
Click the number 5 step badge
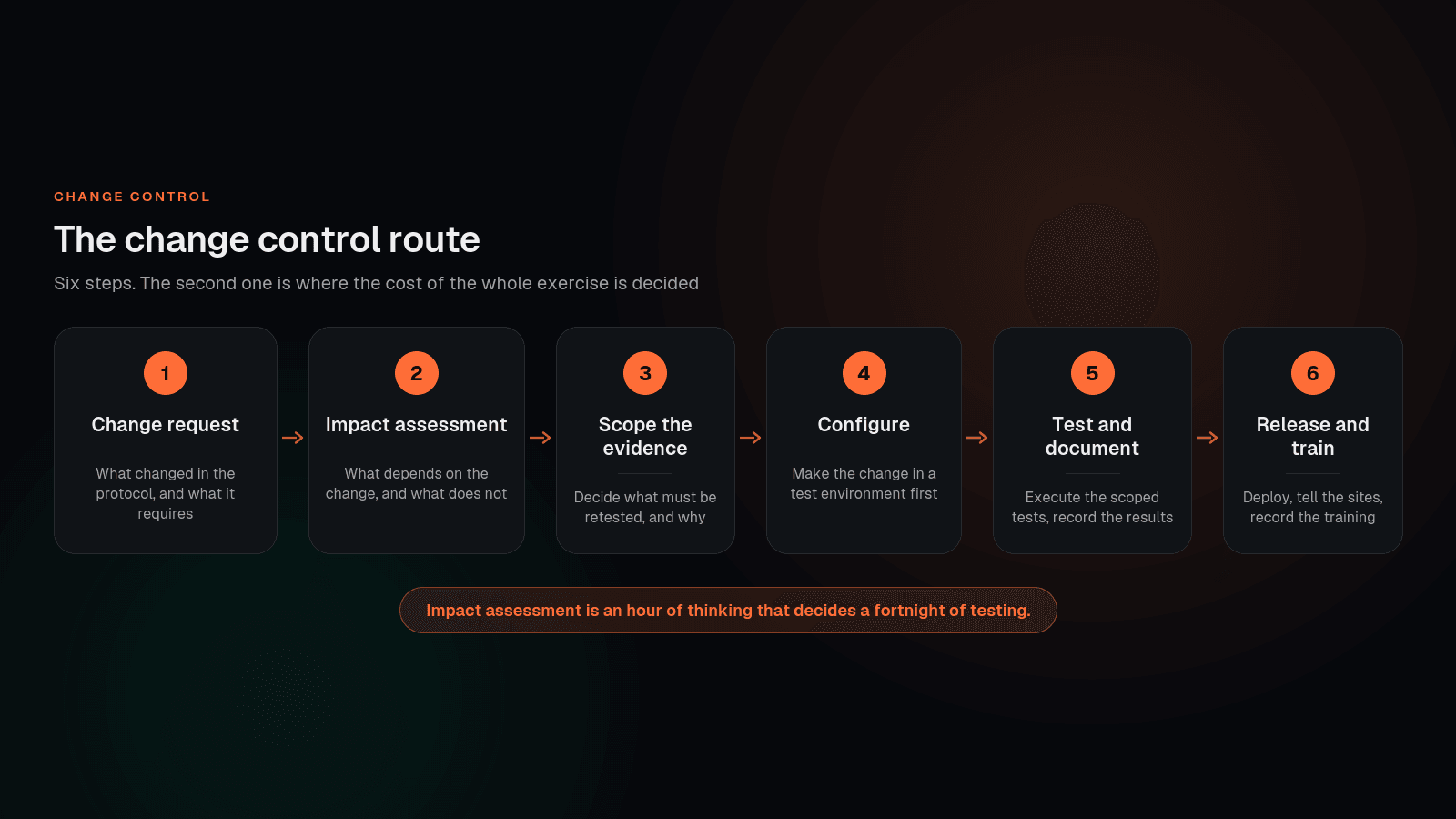[x=1093, y=373]
